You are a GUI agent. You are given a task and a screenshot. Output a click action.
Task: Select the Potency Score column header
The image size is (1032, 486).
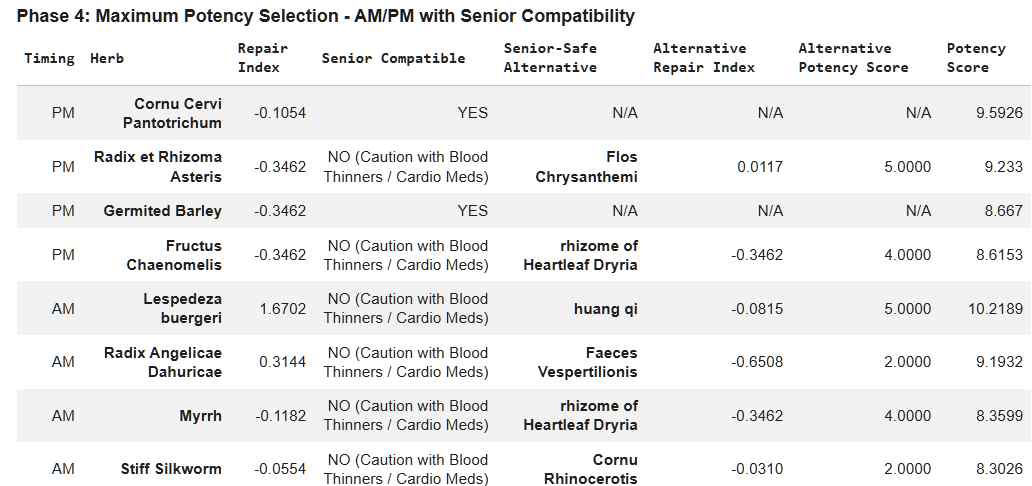[975, 58]
